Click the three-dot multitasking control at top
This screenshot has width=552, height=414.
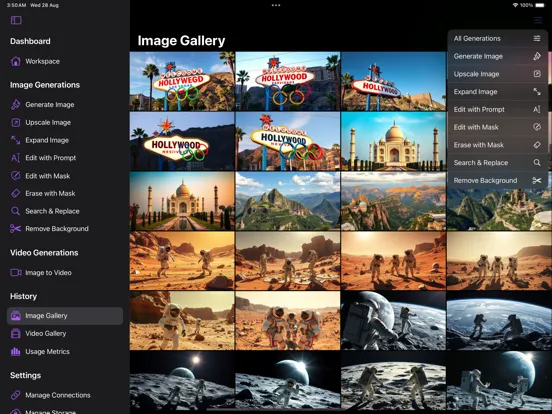276,5
